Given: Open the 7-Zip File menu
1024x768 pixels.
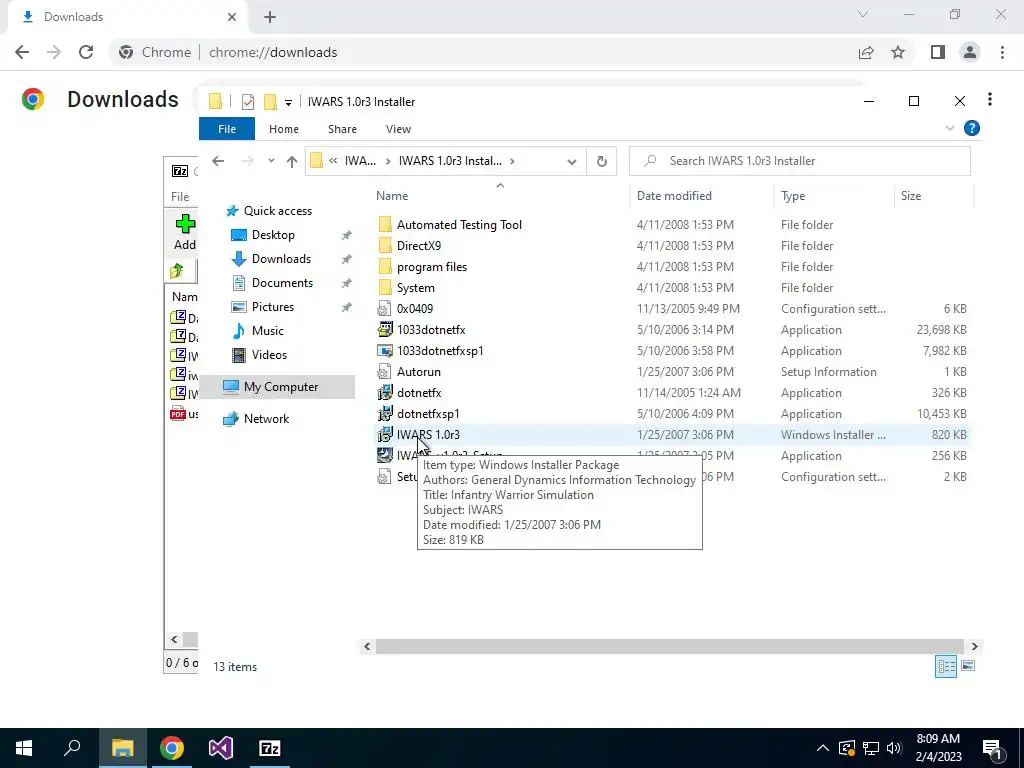Looking at the screenshot, I should (x=180, y=197).
